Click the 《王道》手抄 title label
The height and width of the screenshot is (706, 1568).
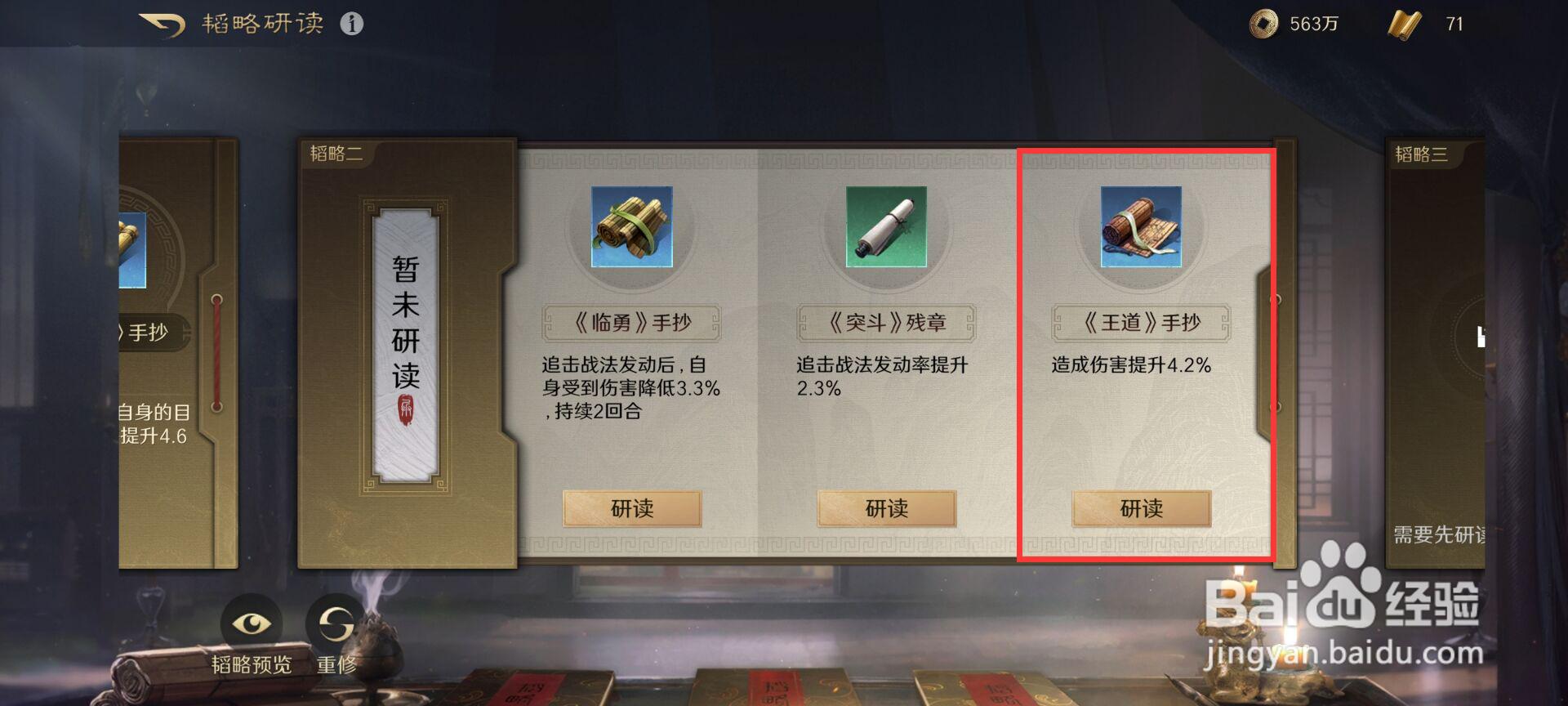pyautogui.click(x=1141, y=323)
